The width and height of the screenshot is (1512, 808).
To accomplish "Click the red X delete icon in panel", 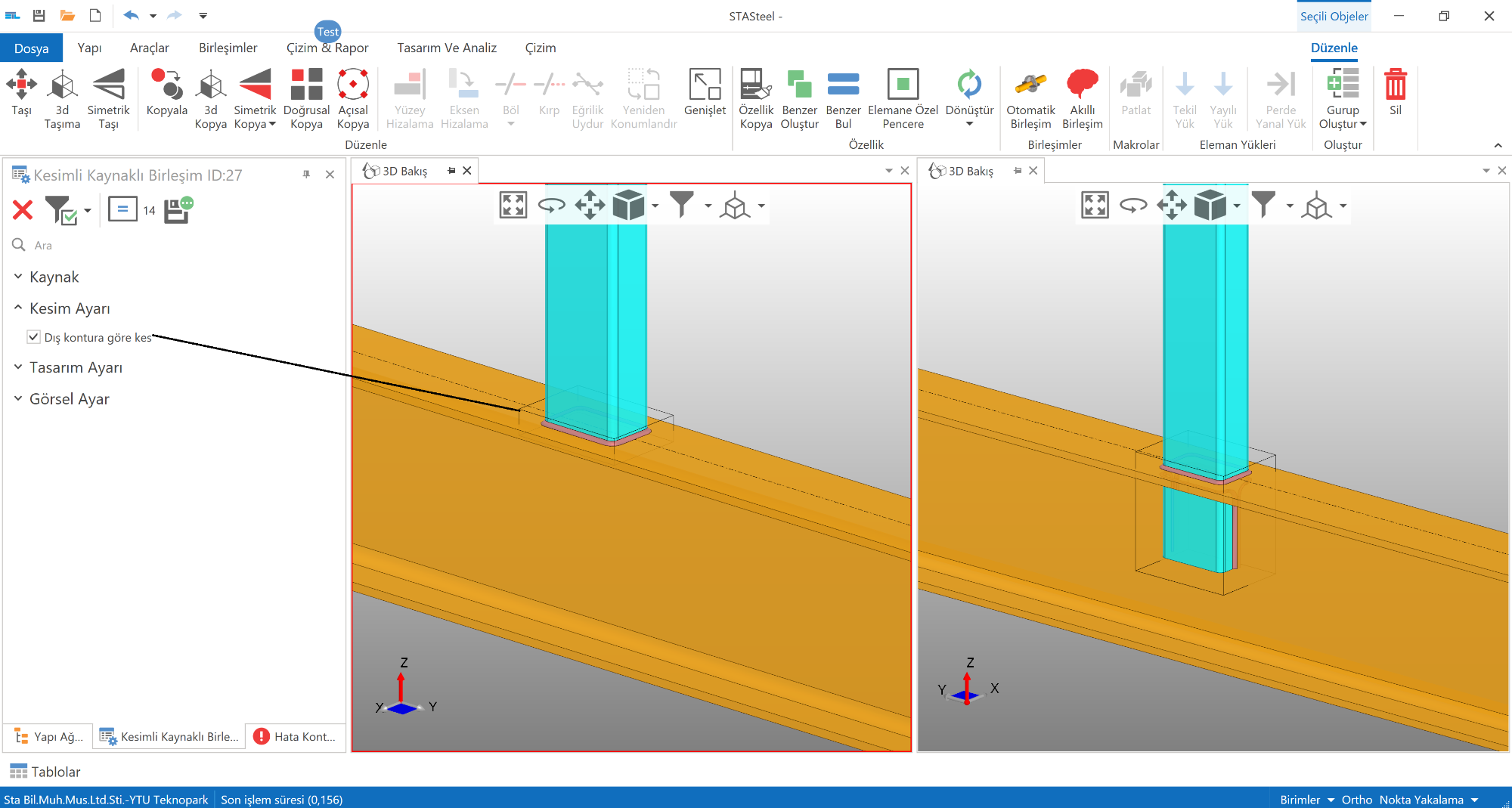I will coord(23,210).
